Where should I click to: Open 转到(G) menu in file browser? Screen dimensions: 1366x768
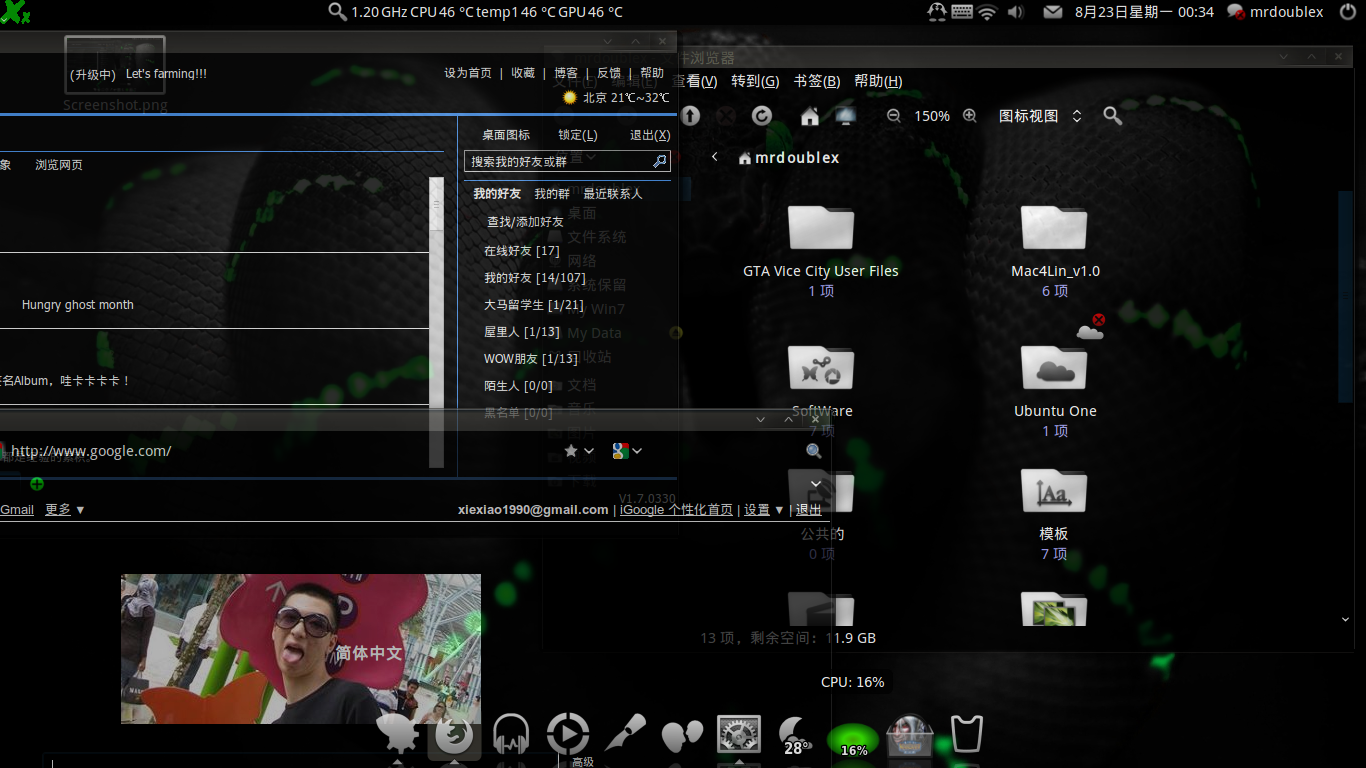coord(755,81)
